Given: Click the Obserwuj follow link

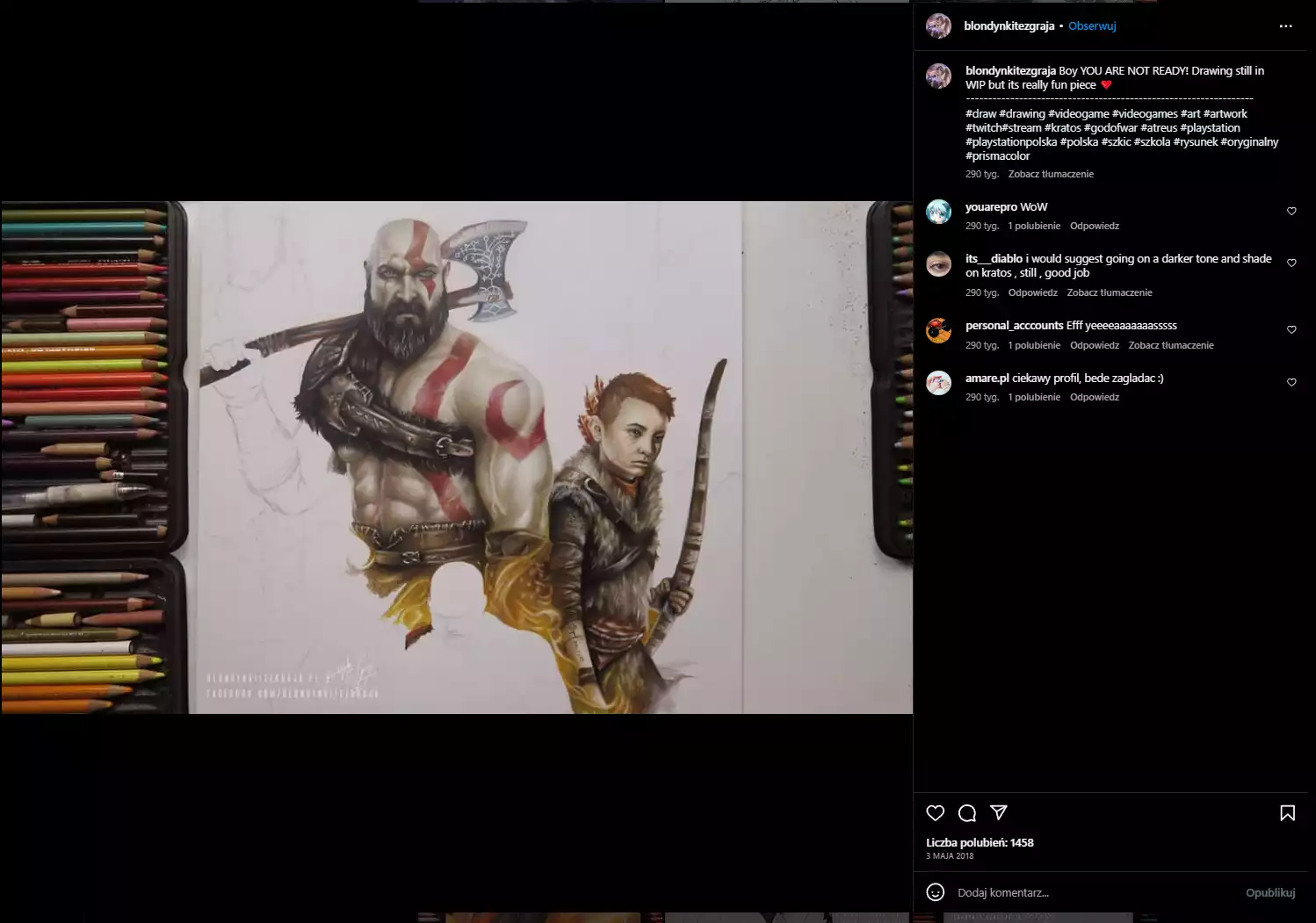Looking at the screenshot, I should click(1092, 26).
